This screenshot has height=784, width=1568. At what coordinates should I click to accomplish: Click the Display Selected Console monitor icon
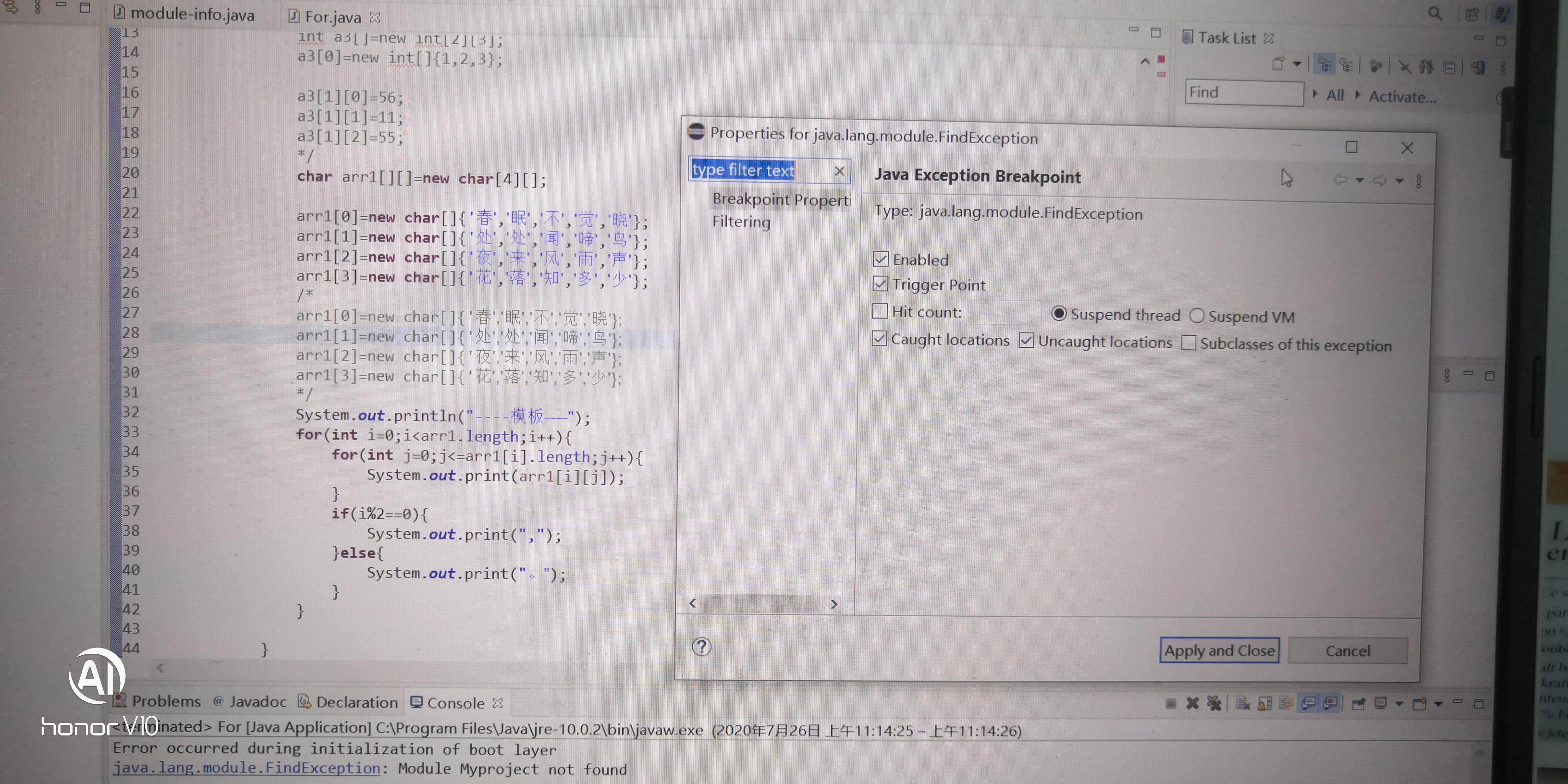pos(1381,704)
